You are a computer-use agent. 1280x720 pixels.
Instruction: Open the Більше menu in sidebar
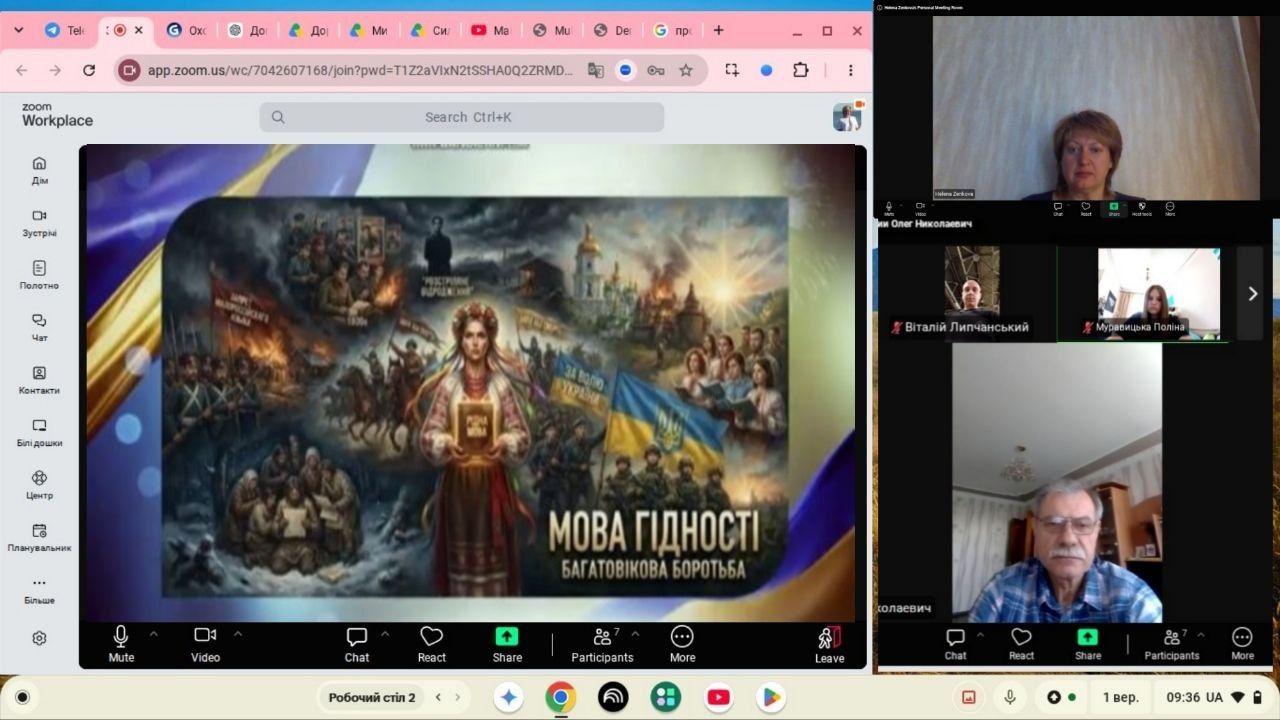39,590
